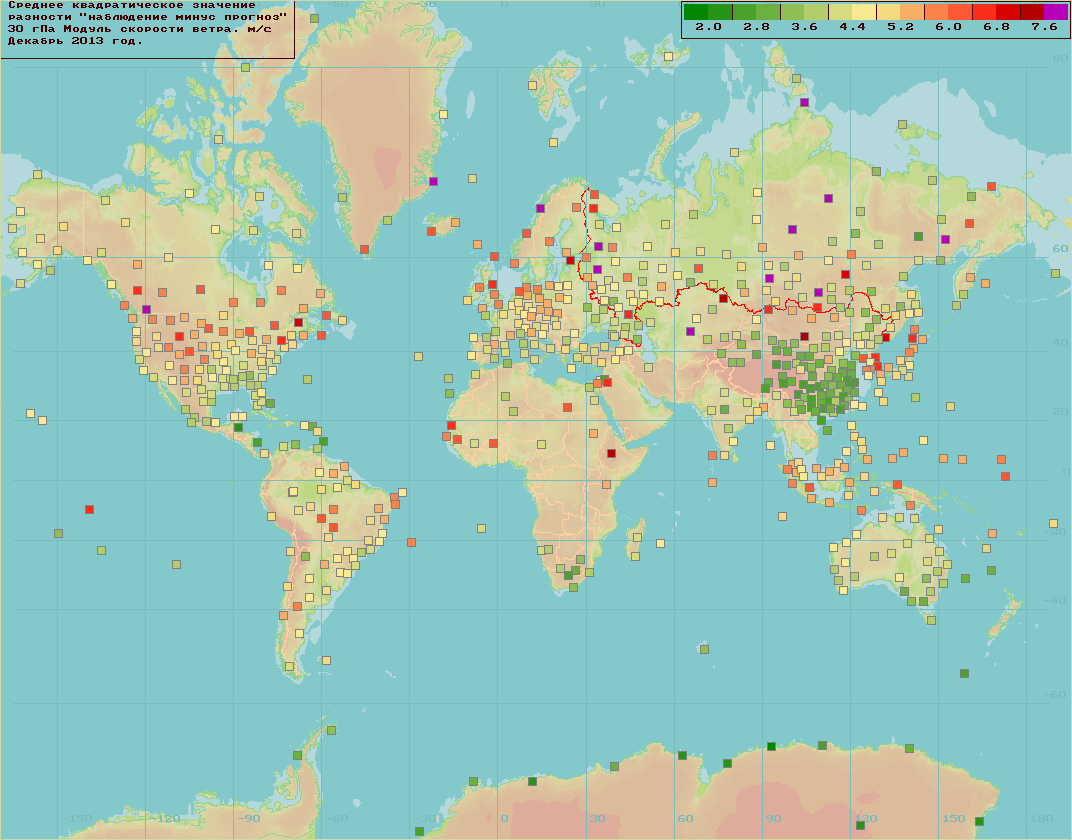Select the magenta station marker on Greenland's east coast

(x=433, y=182)
